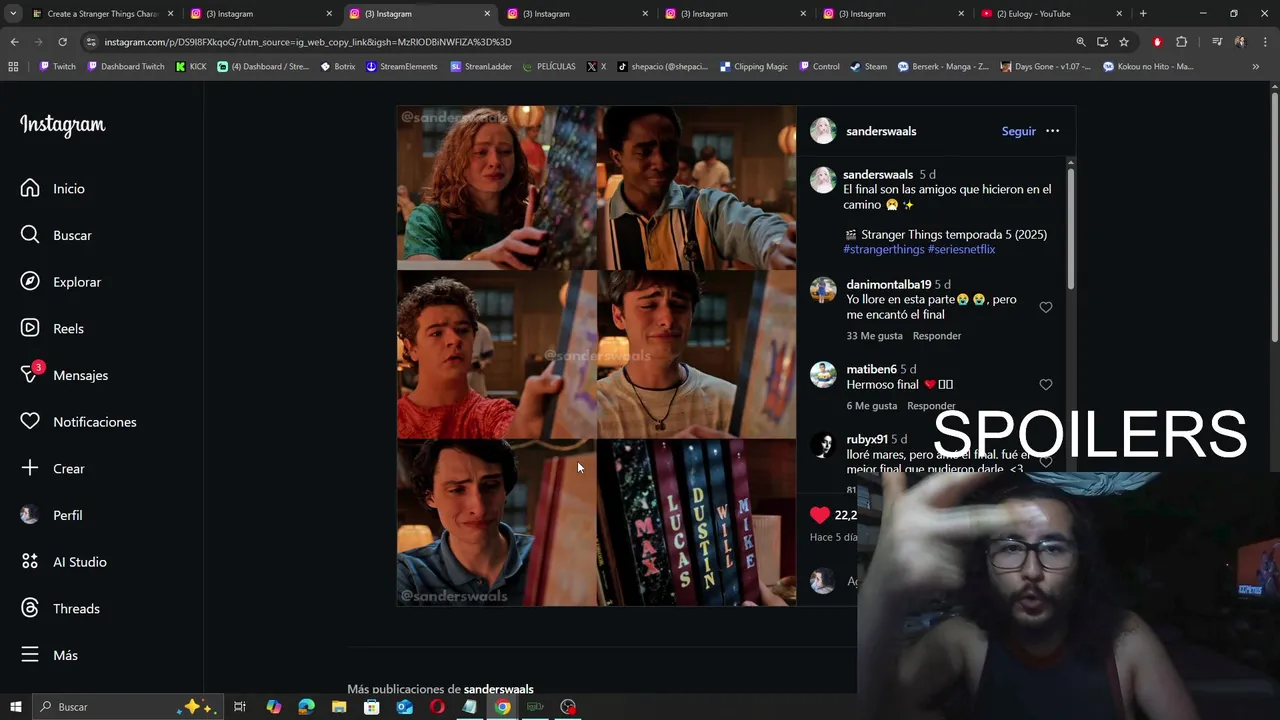1280x720 pixels.
Task: Open Microsoft Store from taskbar
Action: pos(371,707)
